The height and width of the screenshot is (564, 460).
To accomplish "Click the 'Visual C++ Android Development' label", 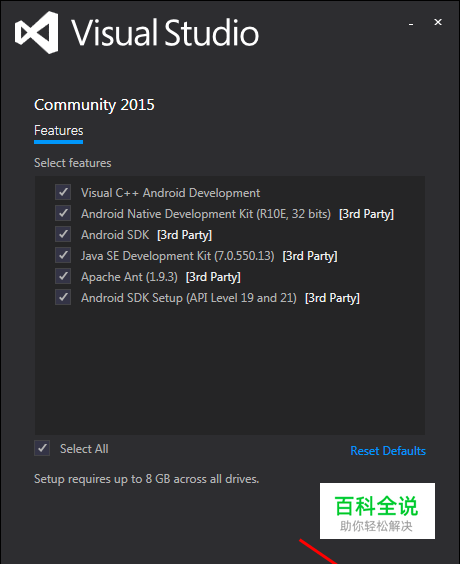I will tap(170, 193).
